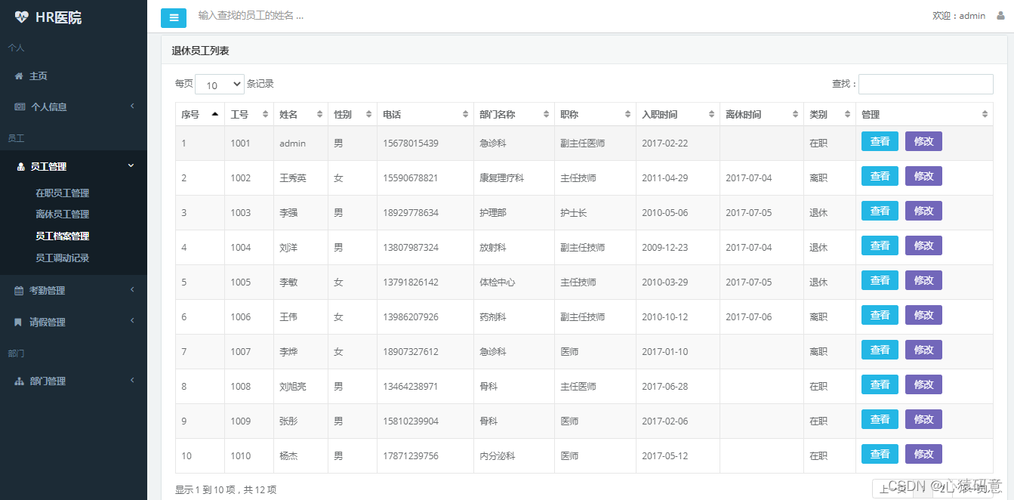Click the bookmark icon beside 请假管理

tap(18, 322)
